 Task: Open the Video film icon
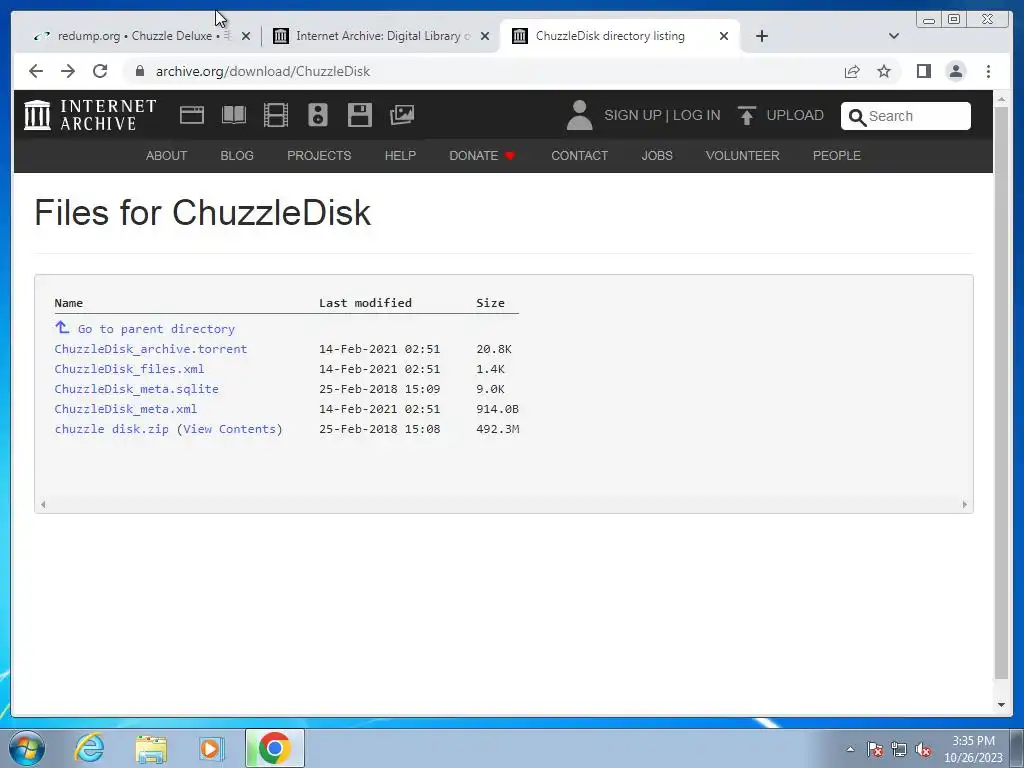[276, 115]
